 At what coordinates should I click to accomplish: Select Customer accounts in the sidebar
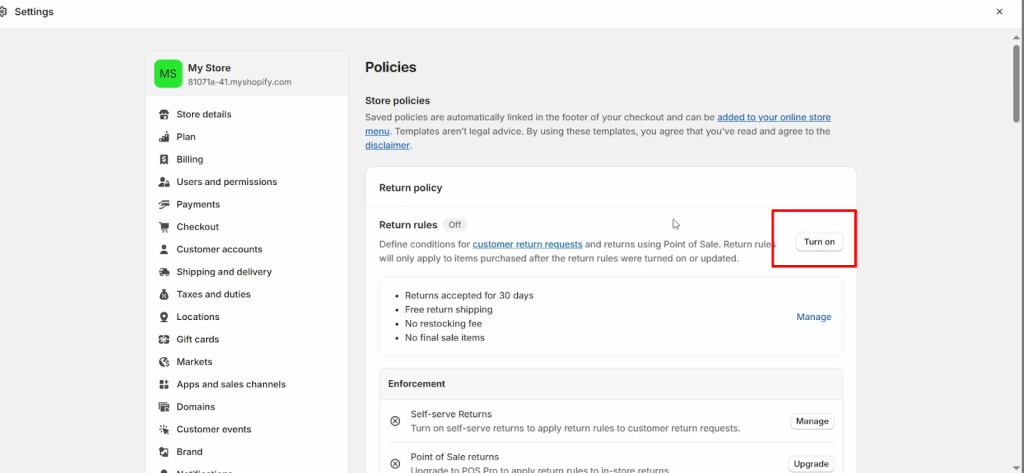point(219,249)
